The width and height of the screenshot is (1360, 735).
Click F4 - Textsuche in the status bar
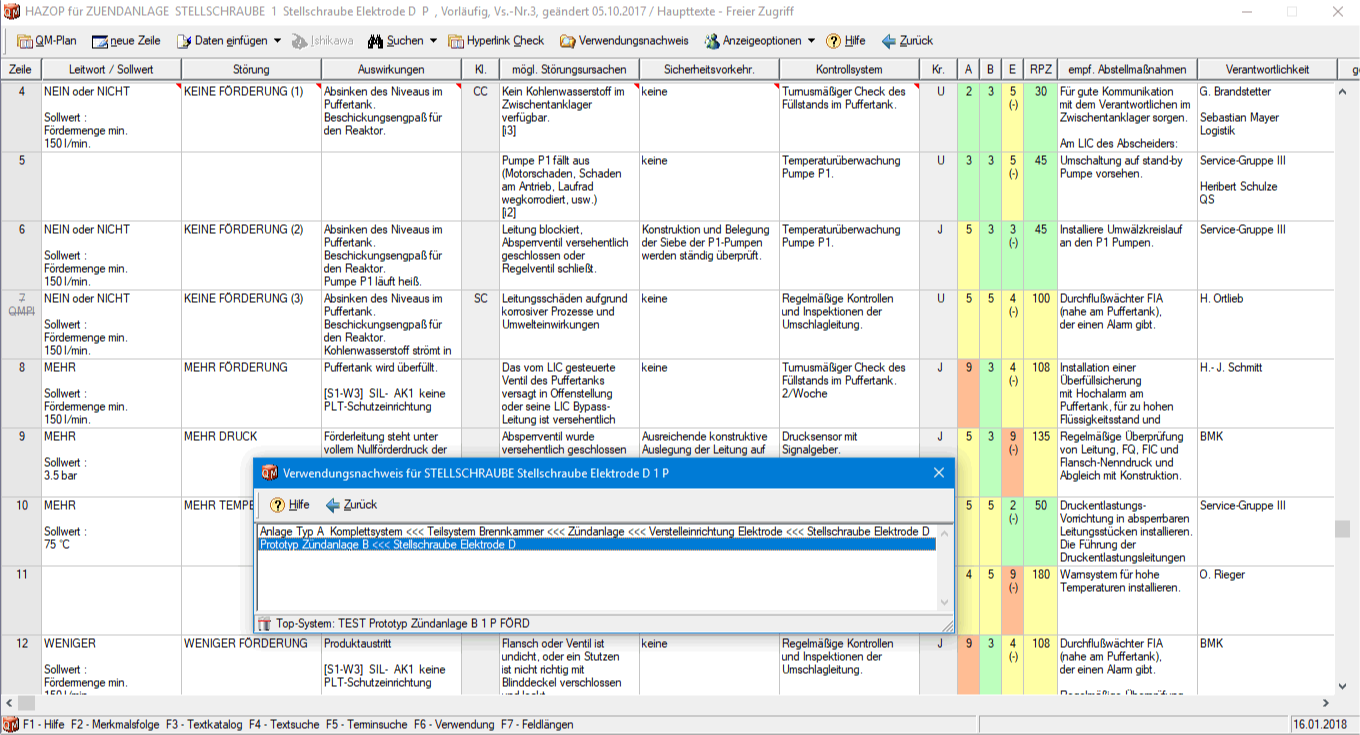point(286,724)
